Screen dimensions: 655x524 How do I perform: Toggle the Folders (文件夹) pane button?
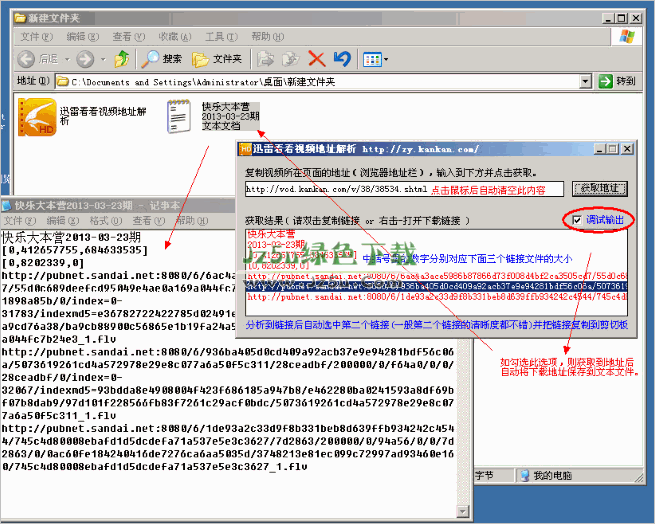click(217, 59)
